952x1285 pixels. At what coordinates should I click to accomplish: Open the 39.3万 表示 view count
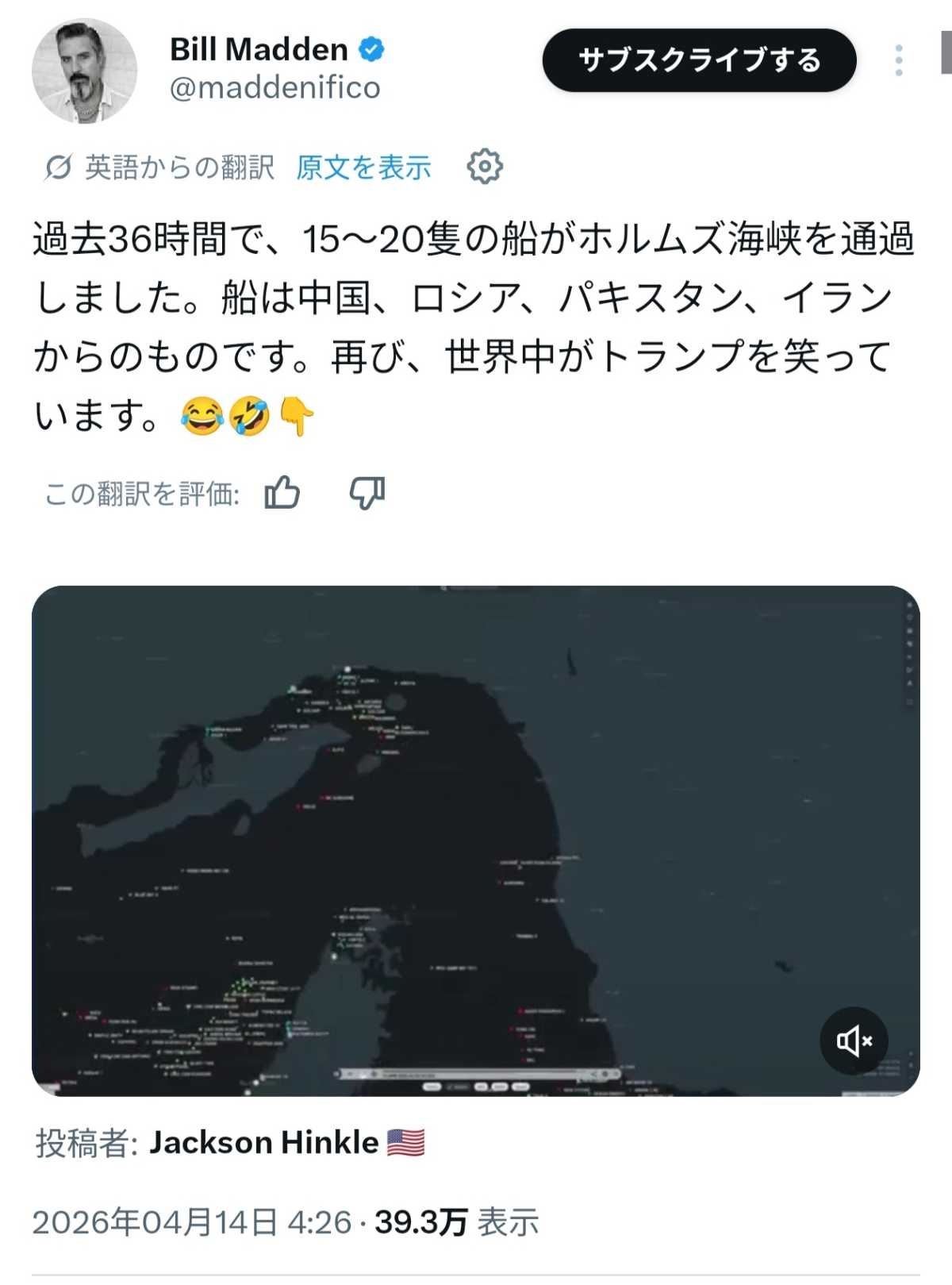457,1222
